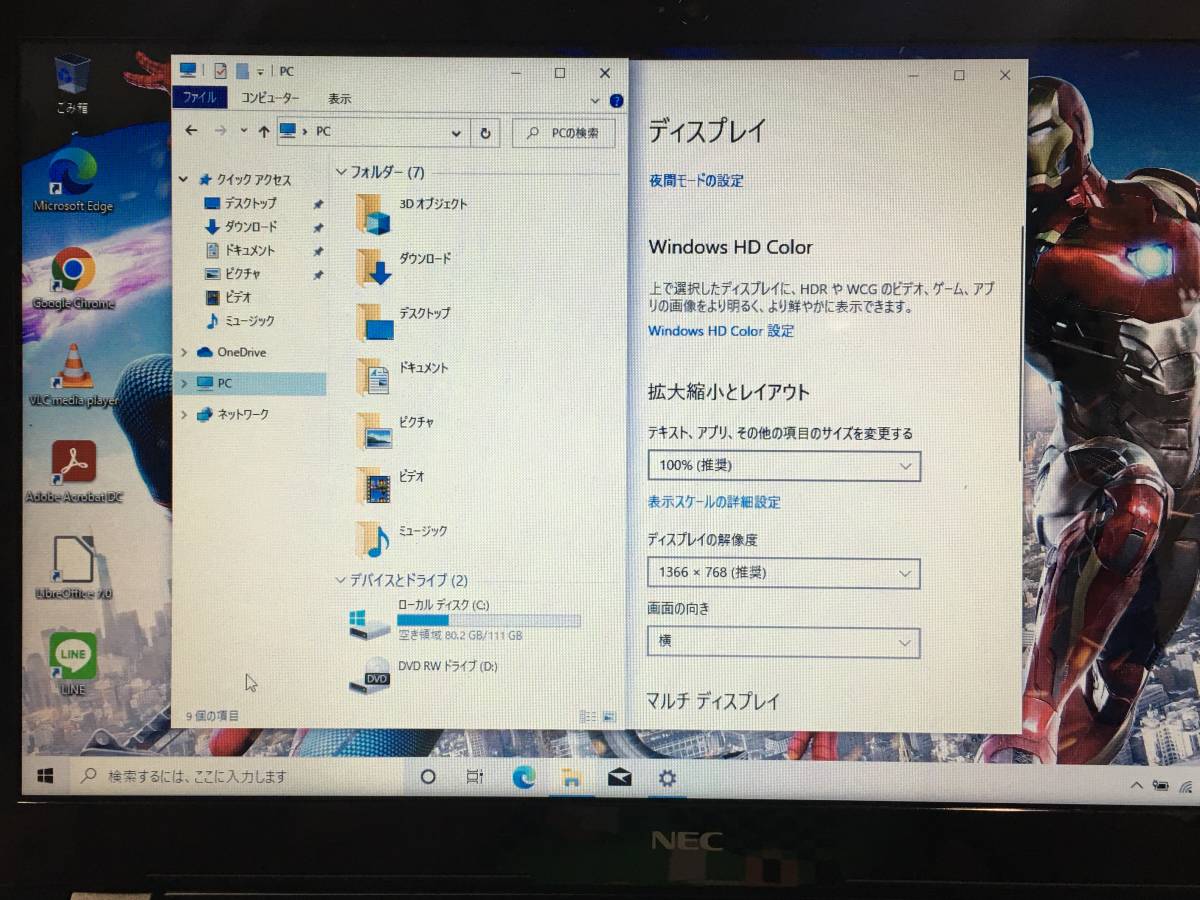Open Edge from the taskbar
Viewport: 1200px width, 900px height.
[523, 777]
